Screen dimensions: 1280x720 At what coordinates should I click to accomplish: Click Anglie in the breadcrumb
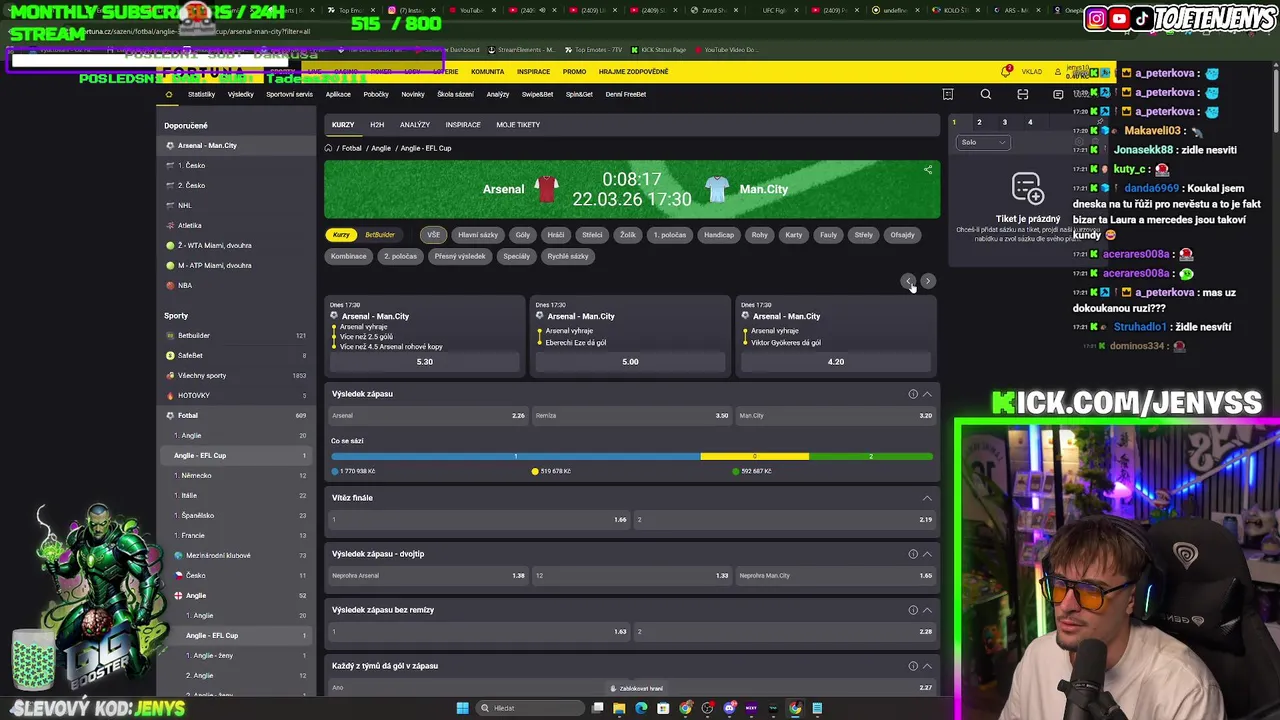381,148
